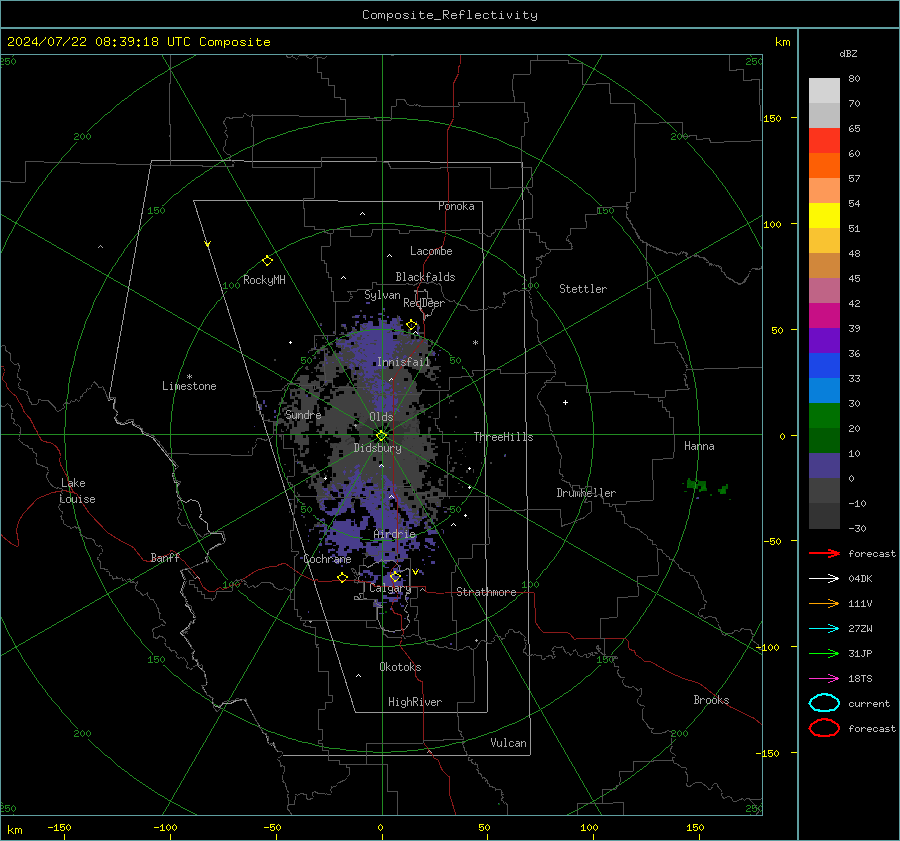Click the yellow diamond marker near RockyMH
The image size is (900, 841).
[267, 261]
